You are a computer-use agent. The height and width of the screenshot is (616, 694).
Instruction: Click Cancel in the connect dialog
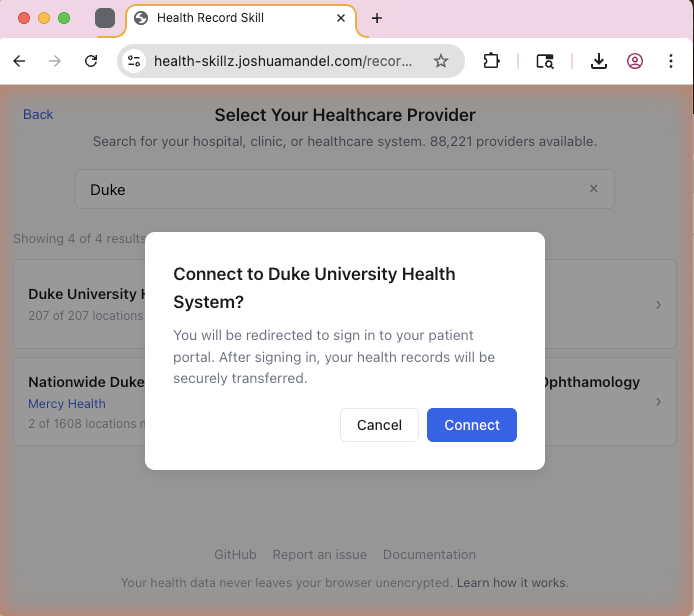(x=379, y=425)
